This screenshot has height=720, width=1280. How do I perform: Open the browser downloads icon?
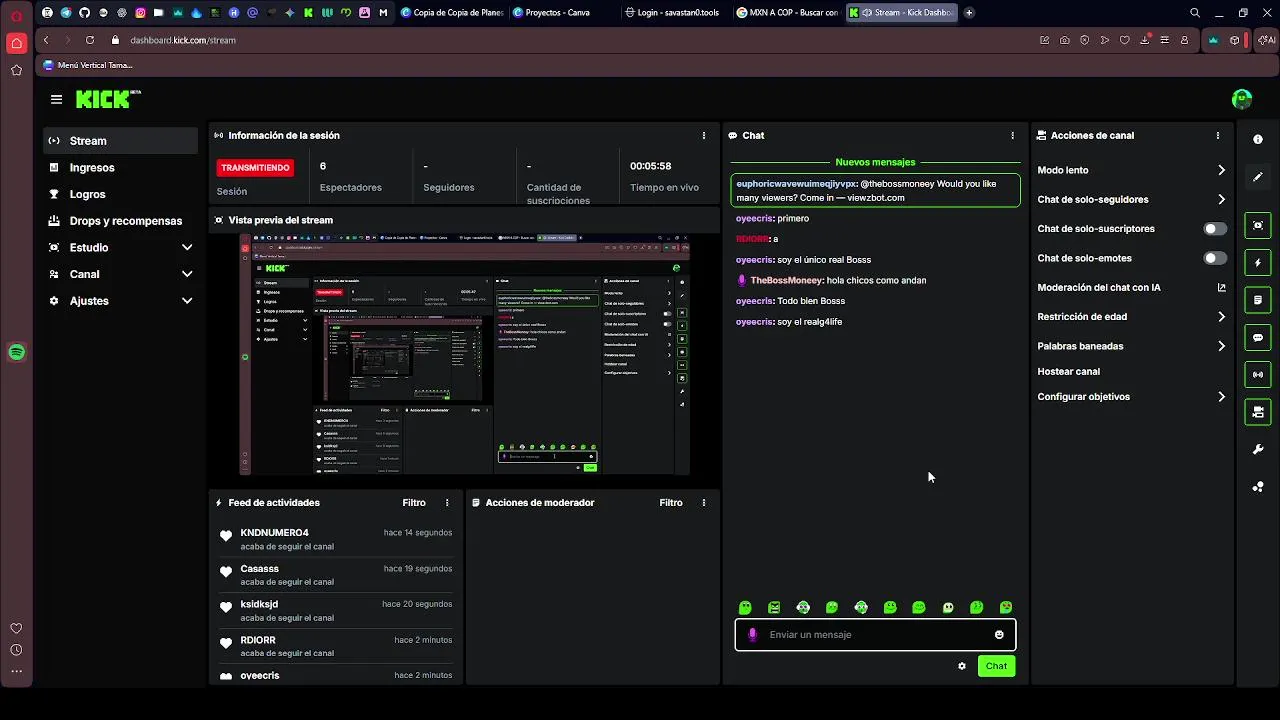(1145, 40)
